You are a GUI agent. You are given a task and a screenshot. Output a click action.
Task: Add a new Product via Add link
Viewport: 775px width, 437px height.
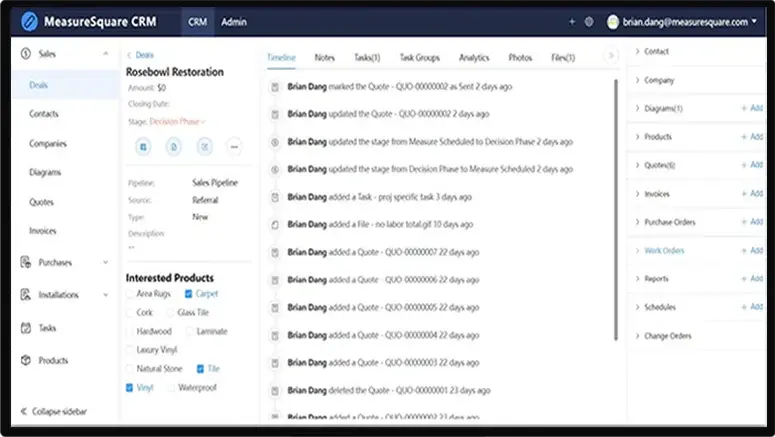(x=752, y=136)
